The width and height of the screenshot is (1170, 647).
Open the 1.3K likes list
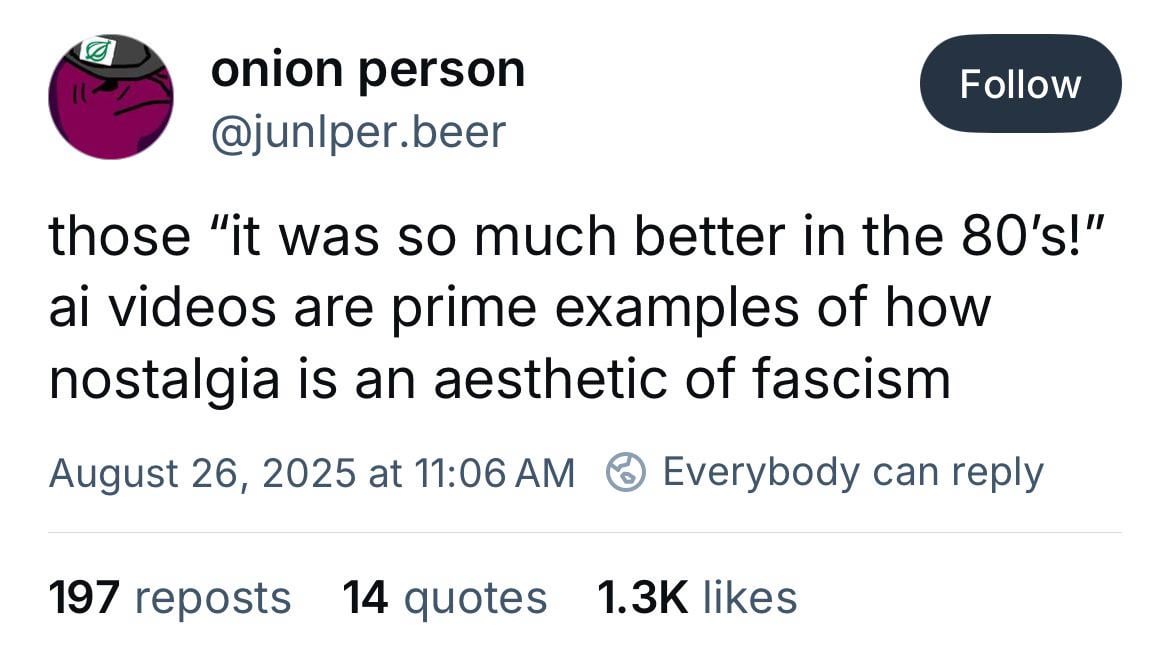pos(697,598)
